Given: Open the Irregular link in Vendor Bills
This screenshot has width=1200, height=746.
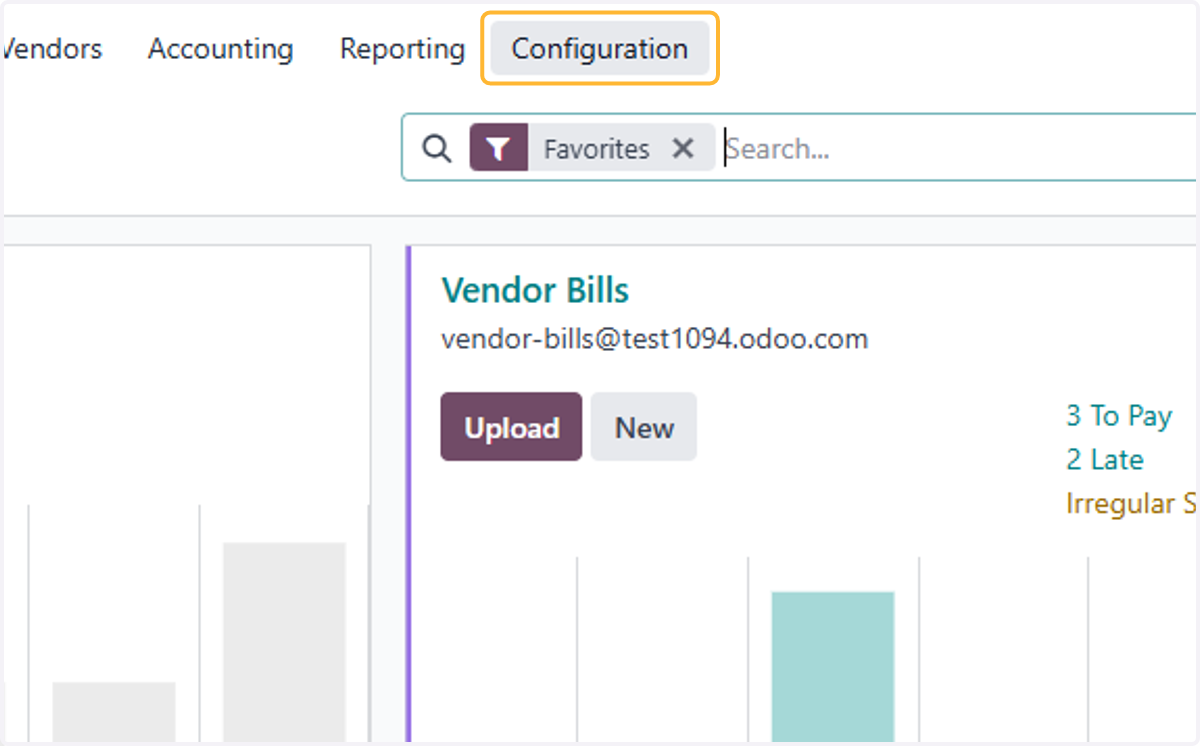Looking at the screenshot, I should [x=1133, y=503].
